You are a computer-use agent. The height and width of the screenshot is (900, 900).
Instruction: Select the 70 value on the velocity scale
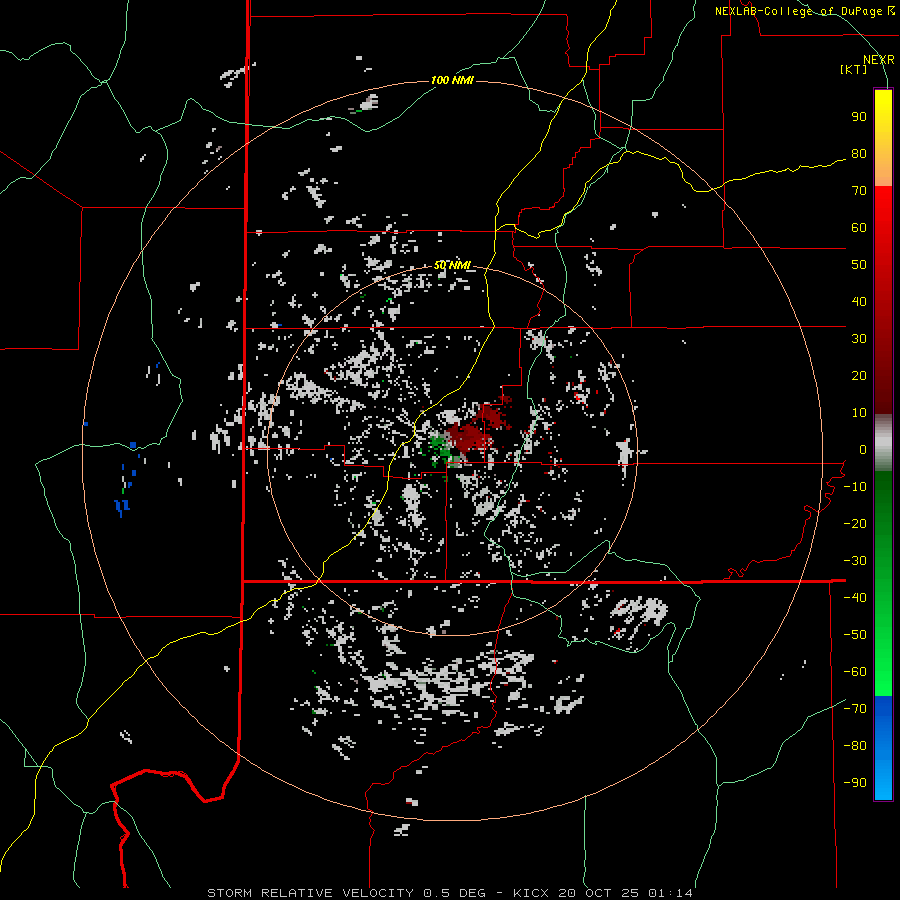pos(859,191)
